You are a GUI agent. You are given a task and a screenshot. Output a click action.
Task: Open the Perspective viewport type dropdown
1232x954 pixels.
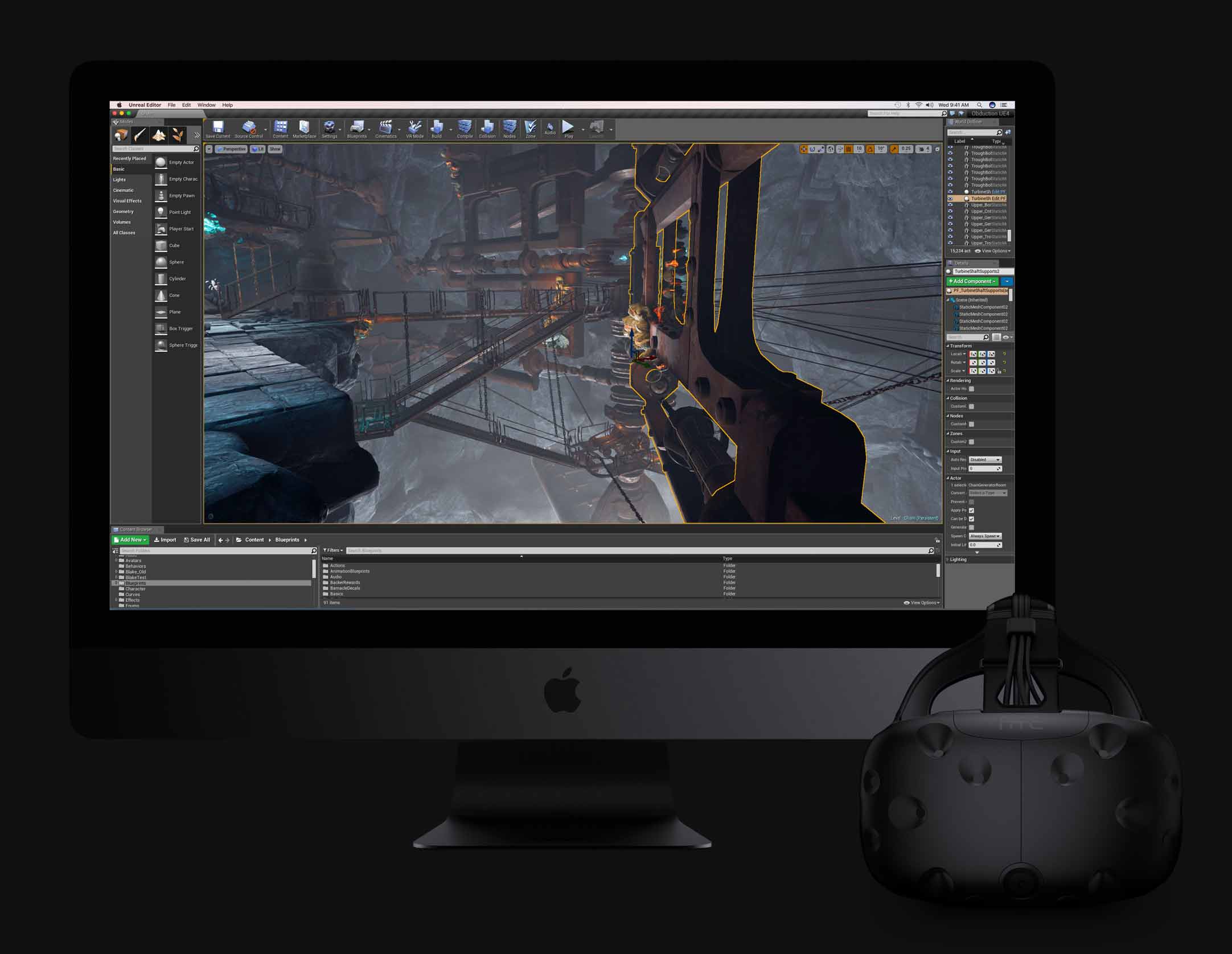point(231,149)
